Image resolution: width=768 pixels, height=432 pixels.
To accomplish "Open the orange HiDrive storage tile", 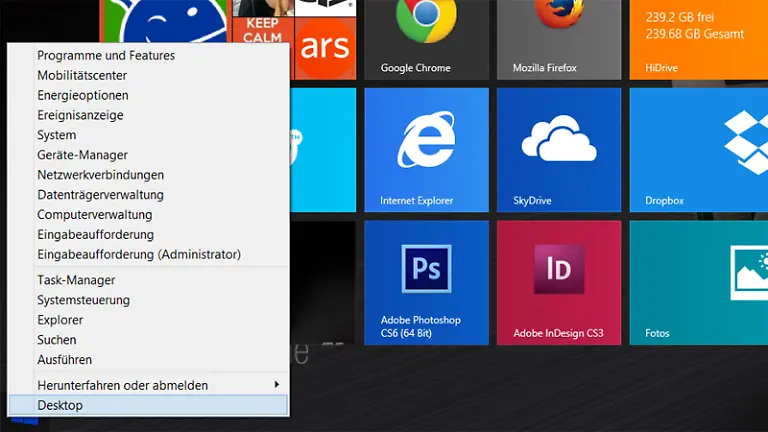I will click(698, 38).
